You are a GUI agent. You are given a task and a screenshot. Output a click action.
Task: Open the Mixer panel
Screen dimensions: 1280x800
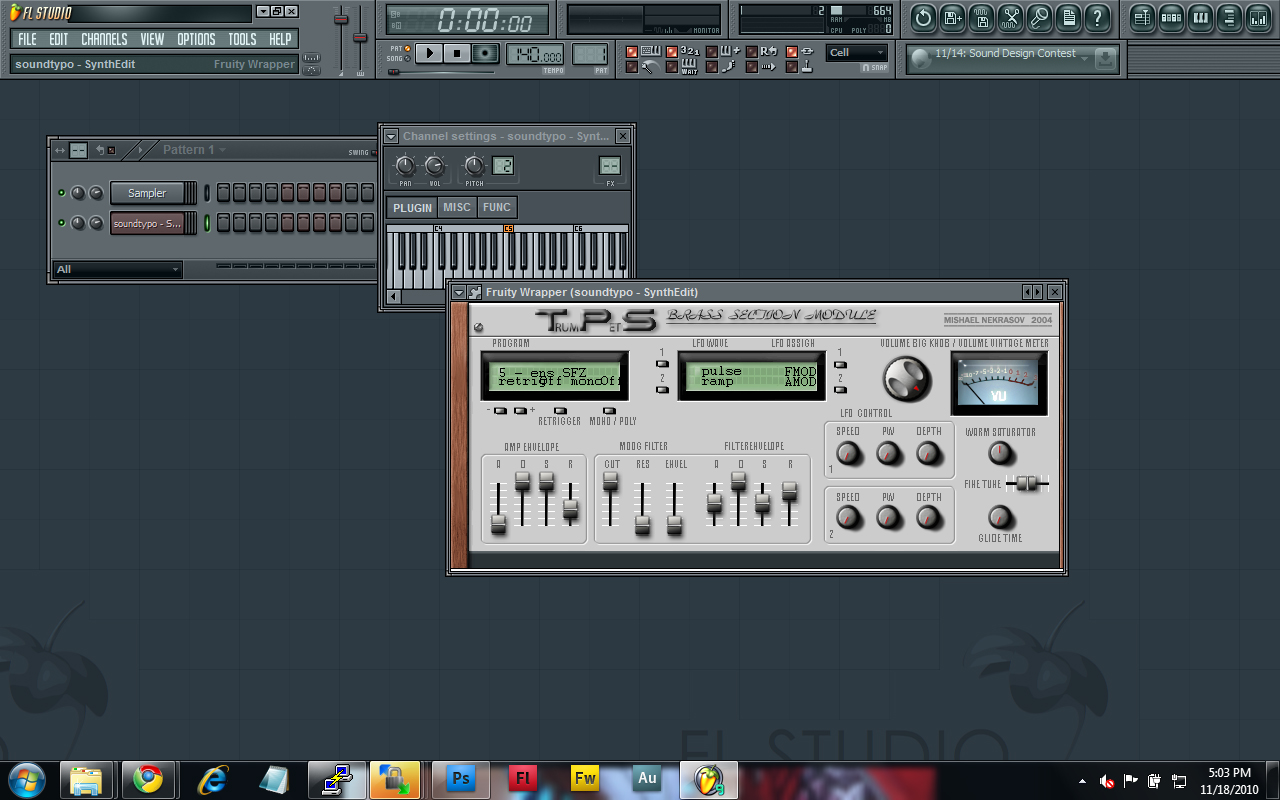tap(1257, 18)
